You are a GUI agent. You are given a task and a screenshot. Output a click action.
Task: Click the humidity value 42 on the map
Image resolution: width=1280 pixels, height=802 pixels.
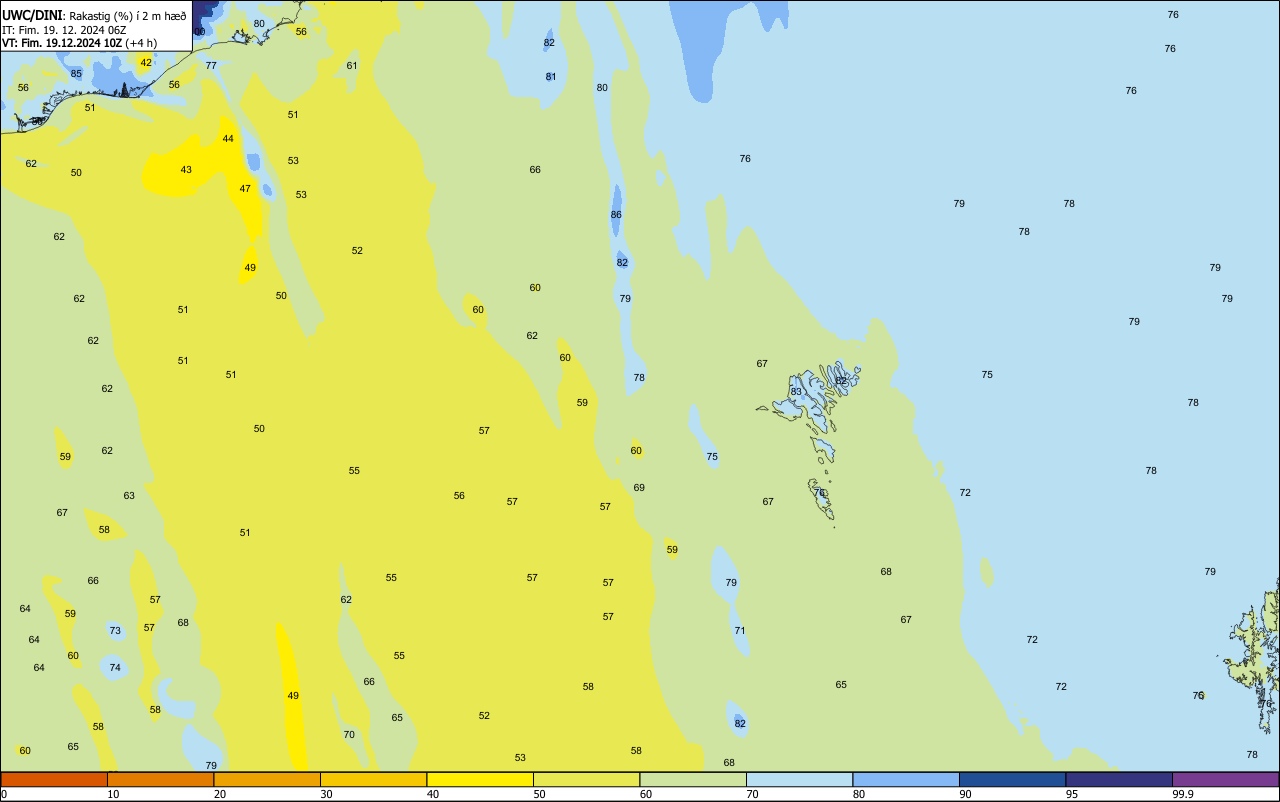point(146,63)
